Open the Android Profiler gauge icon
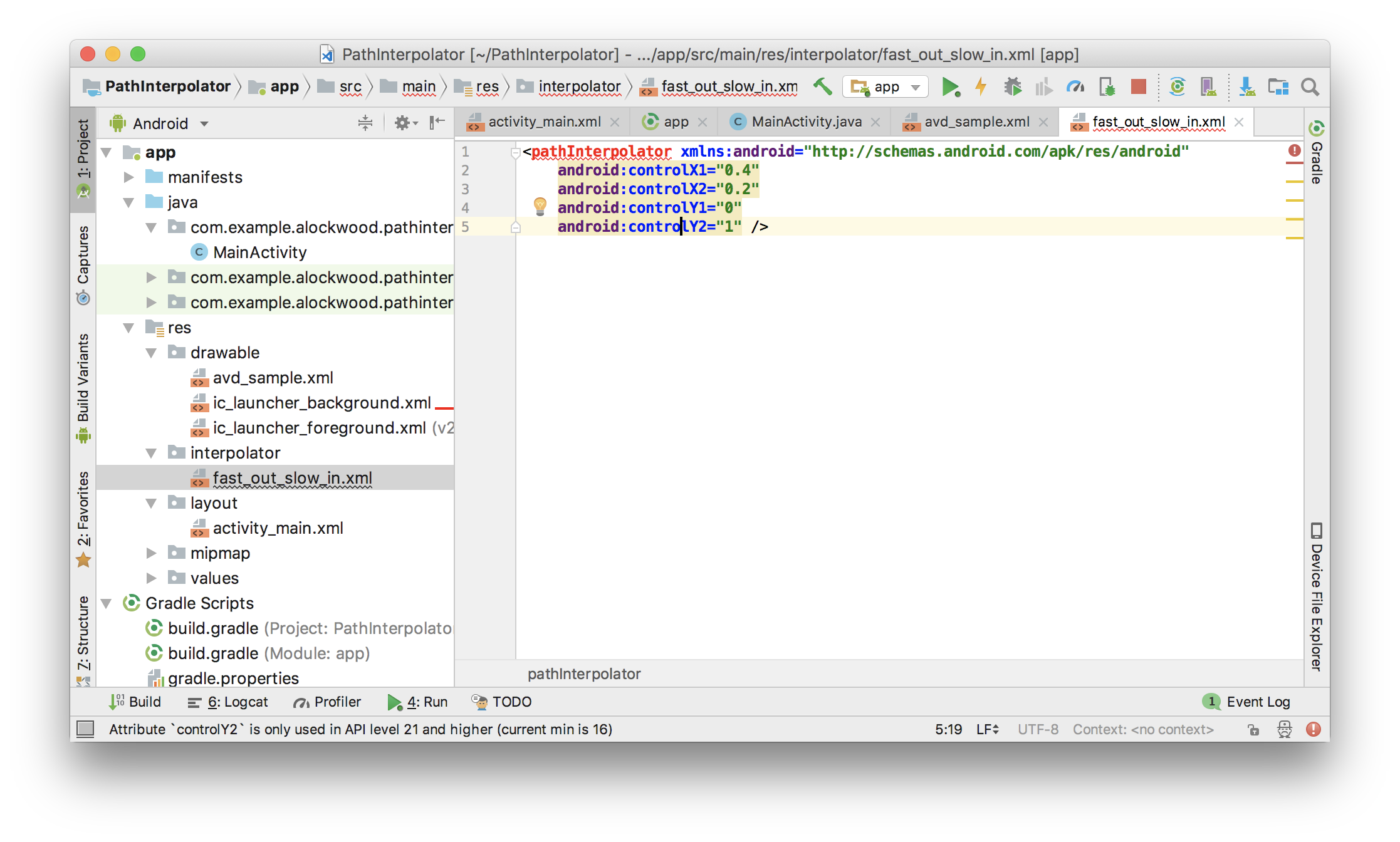 pyautogui.click(x=1075, y=86)
